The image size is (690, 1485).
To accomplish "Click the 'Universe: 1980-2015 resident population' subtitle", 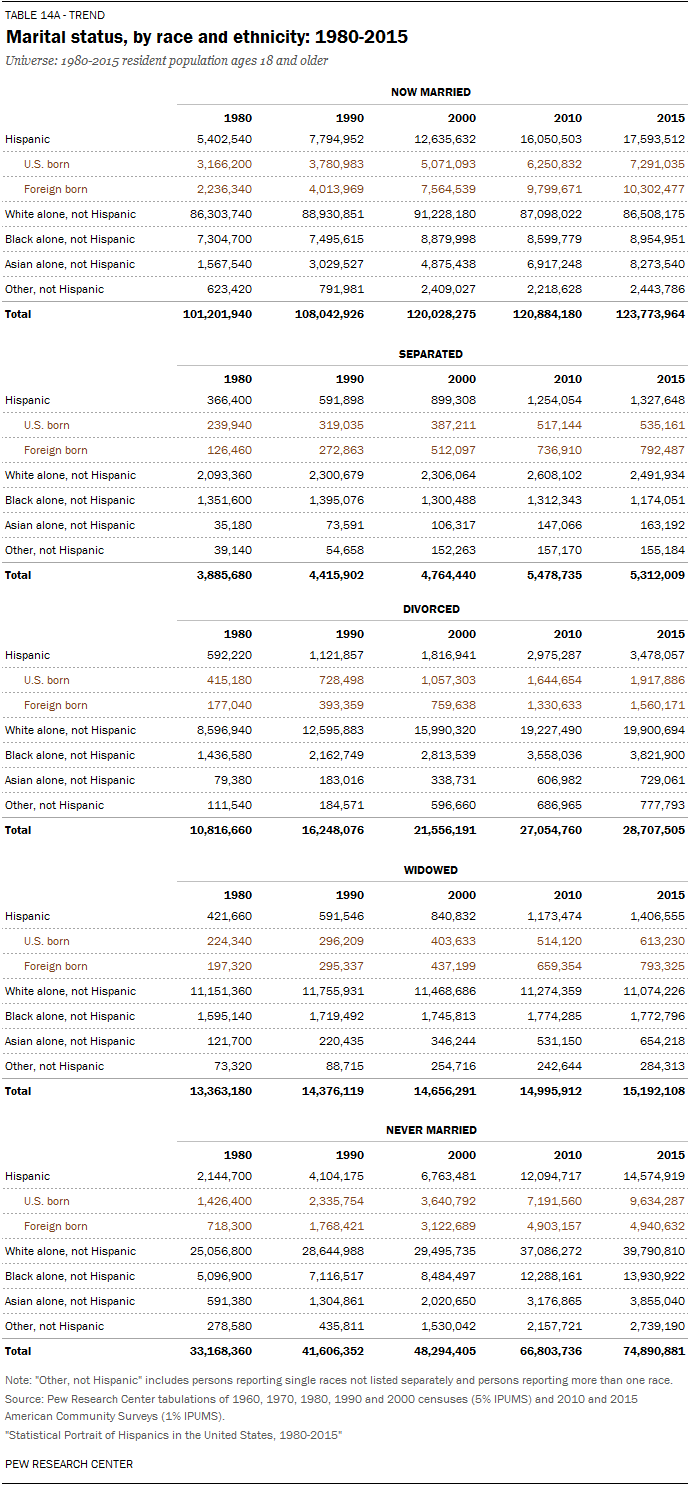I will pyautogui.click(x=166, y=61).
